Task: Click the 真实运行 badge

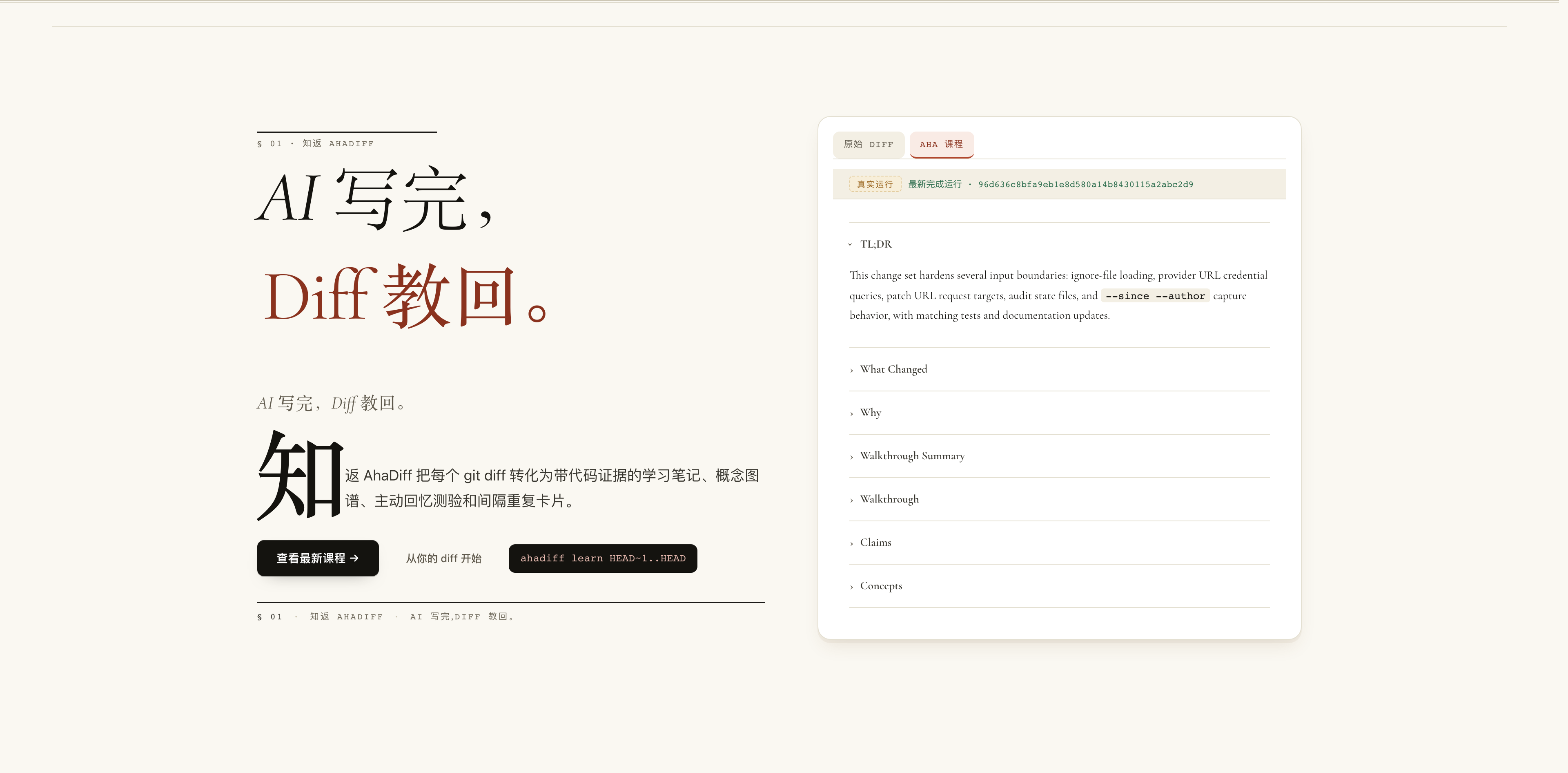Action: 875,184
